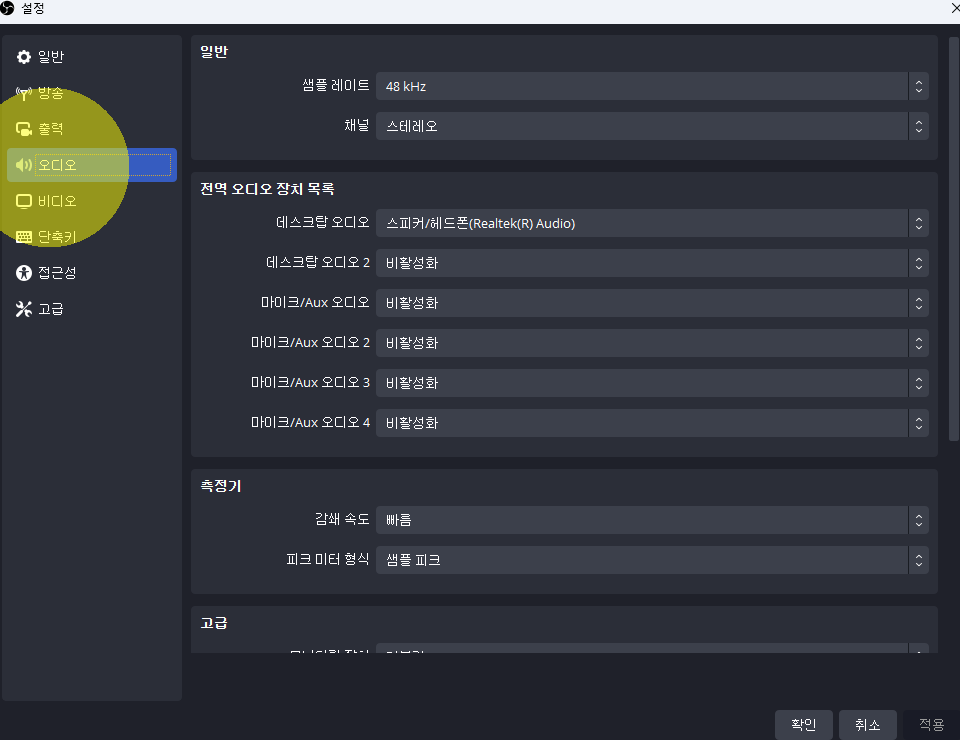Open the 비디오 settings tab
The height and width of the screenshot is (740, 960).
92,201
